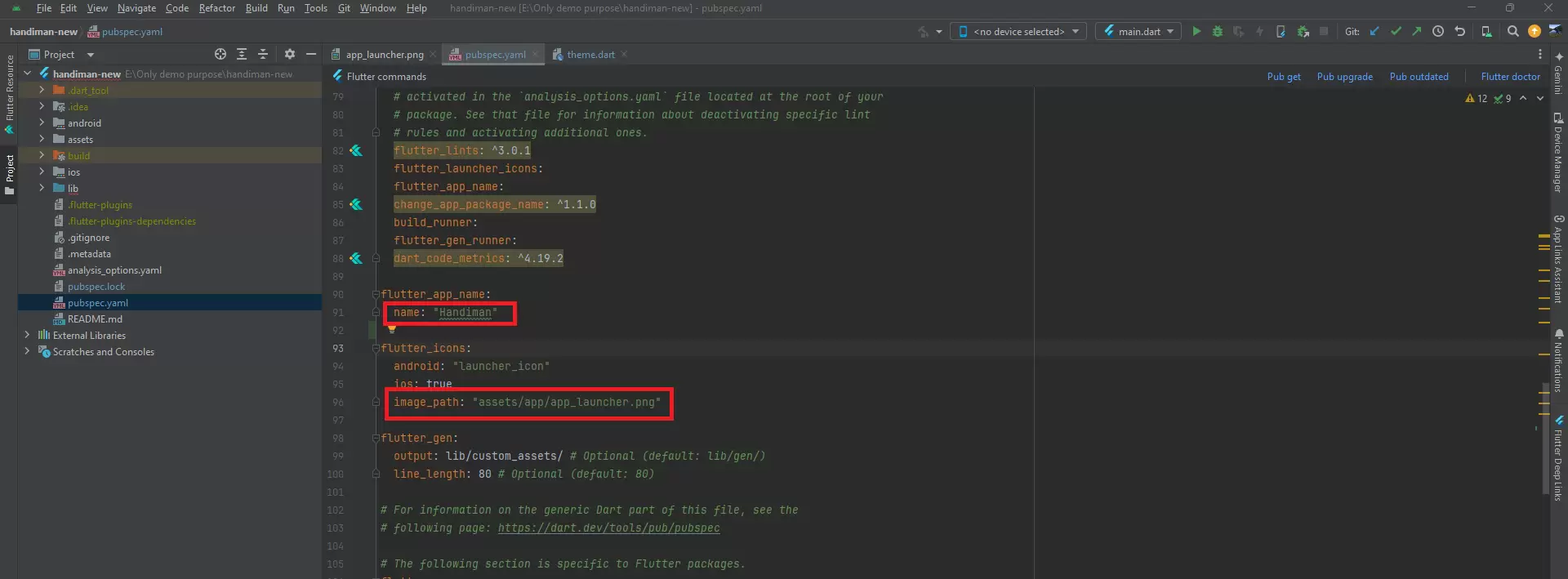Image resolution: width=1568 pixels, height=579 pixels.
Task: Click the Git rollback undo icon
Action: tap(1459, 31)
